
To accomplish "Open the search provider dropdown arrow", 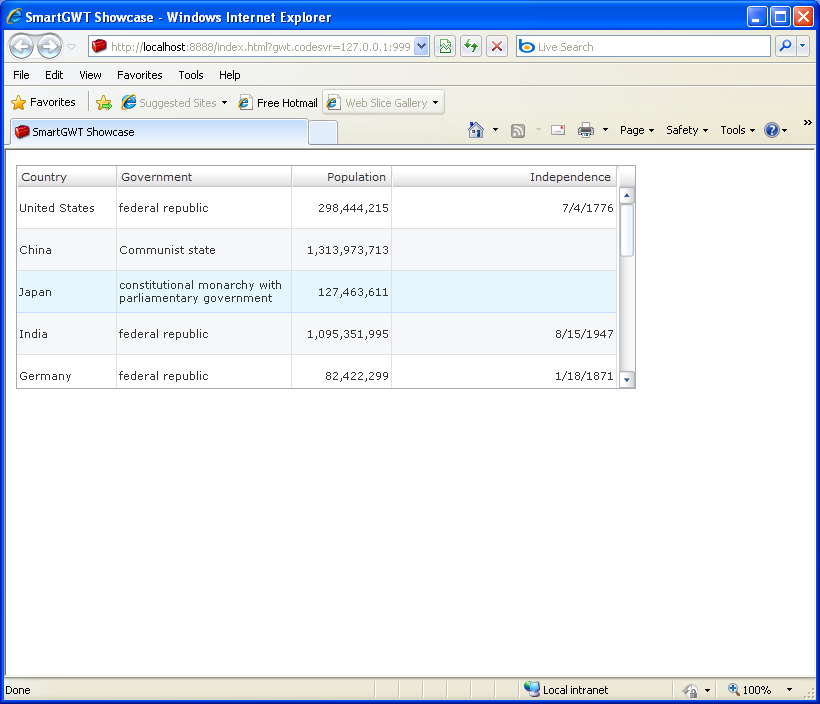I will [803, 47].
